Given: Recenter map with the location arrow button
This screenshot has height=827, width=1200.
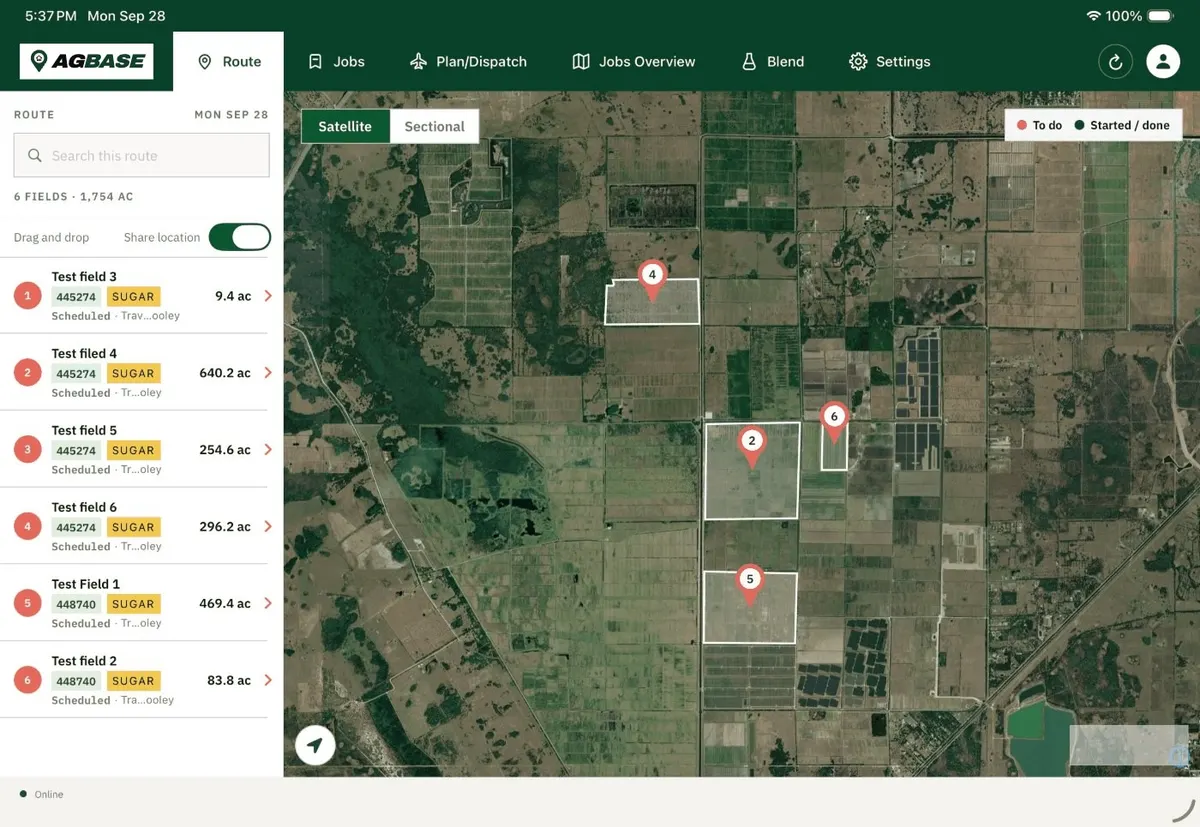Looking at the screenshot, I should pos(315,745).
